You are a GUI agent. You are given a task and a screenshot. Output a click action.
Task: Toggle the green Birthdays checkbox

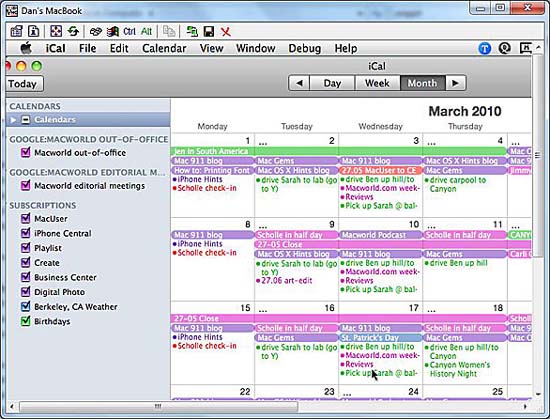[26, 321]
